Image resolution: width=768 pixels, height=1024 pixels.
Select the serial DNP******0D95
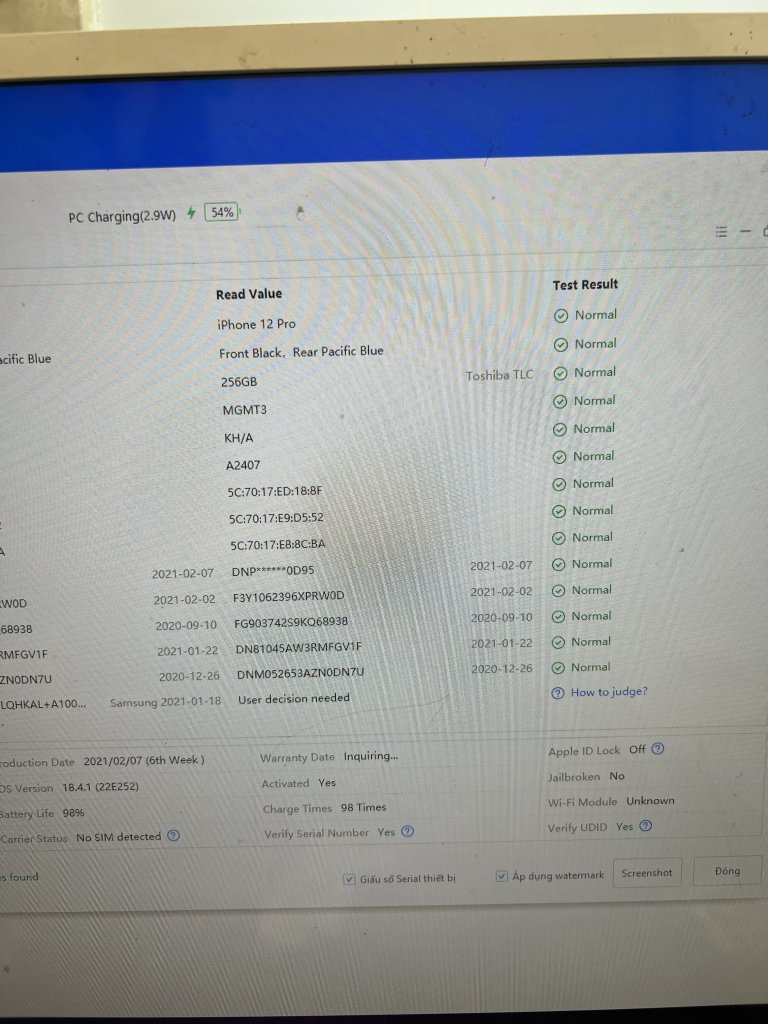pyautogui.click(x=273, y=571)
